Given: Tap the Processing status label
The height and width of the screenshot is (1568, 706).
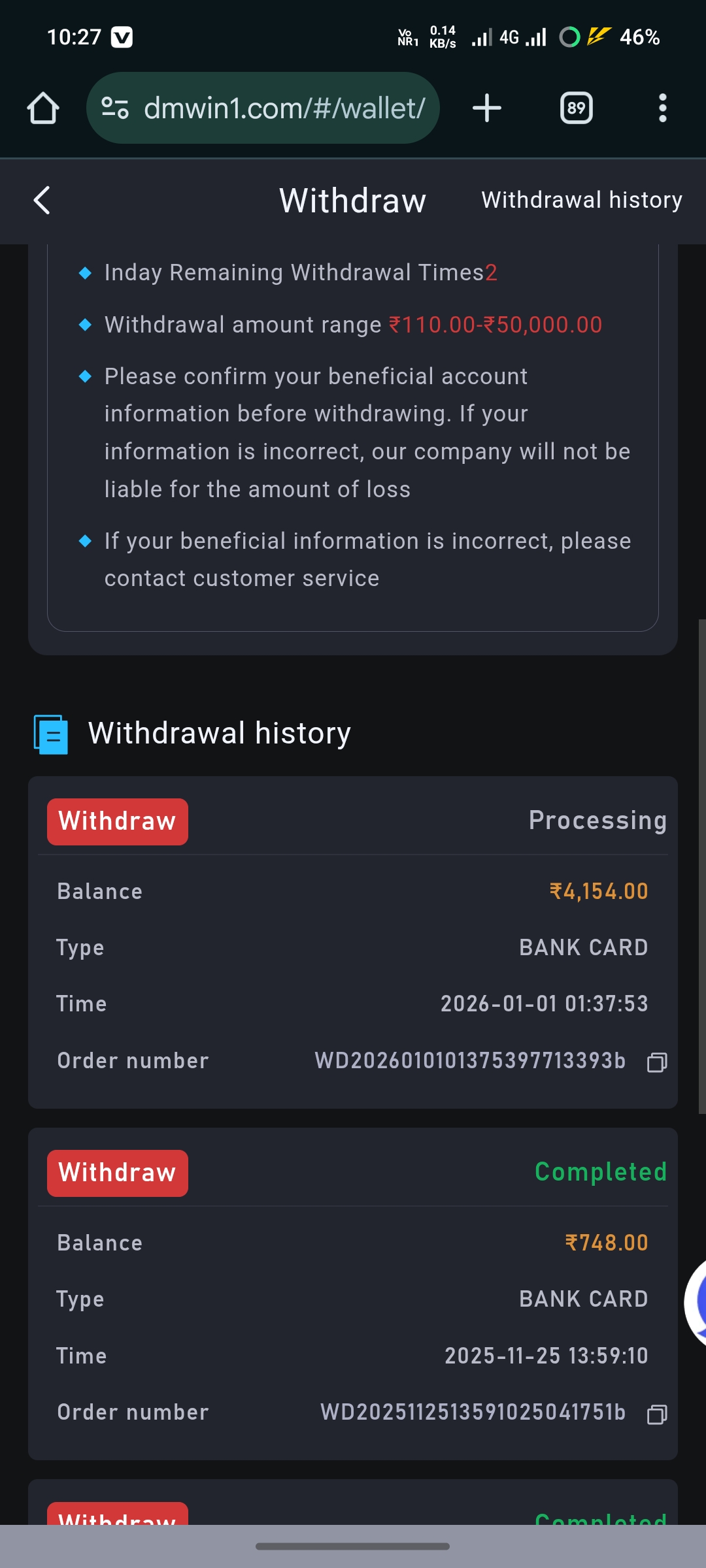Looking at the screenshot, I should click(597, 821).
